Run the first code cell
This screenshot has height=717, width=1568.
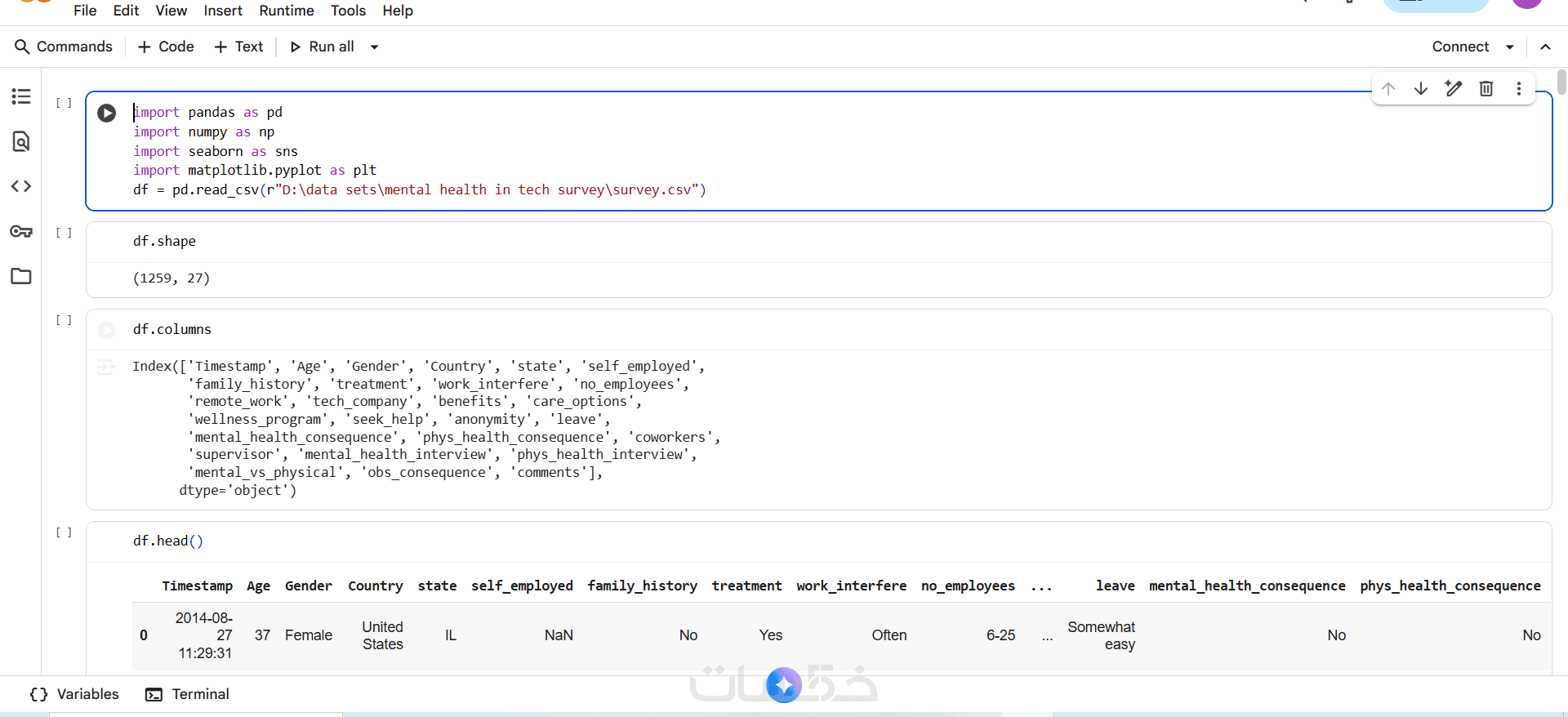[x=107, y=113]
